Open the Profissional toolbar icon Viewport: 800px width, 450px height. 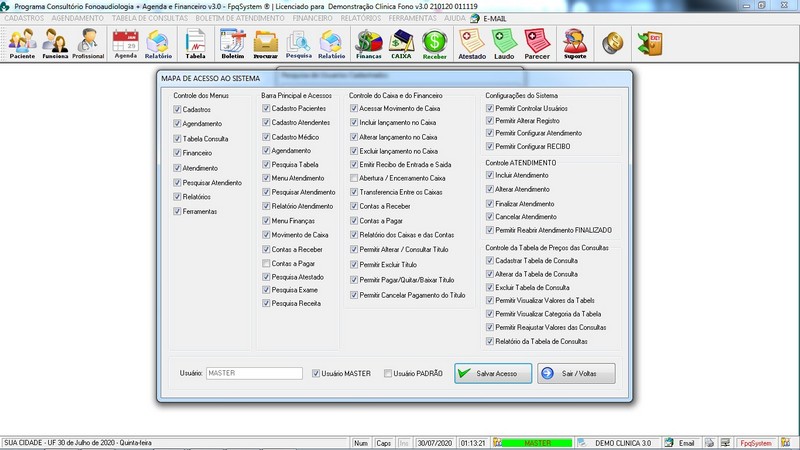[88, 44]
